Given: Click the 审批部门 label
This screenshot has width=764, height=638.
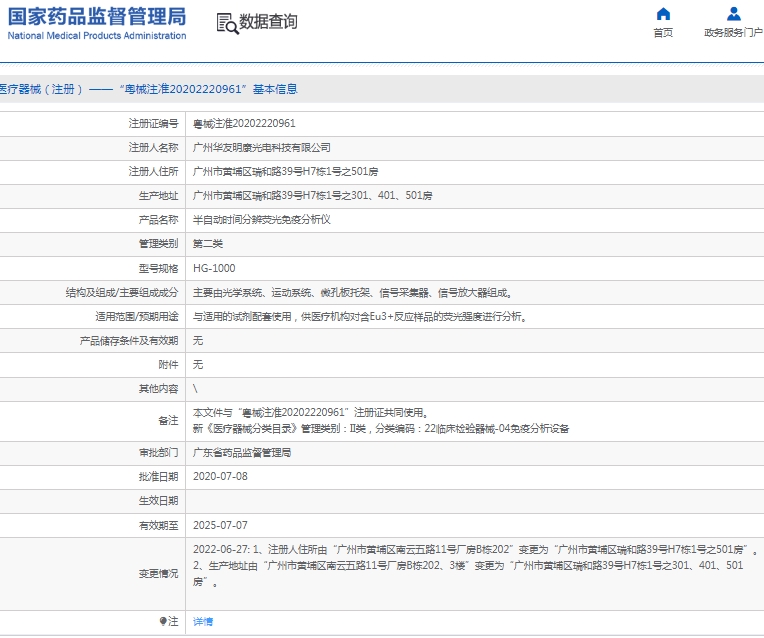Looking at the screenshot, I should [158, 453].
